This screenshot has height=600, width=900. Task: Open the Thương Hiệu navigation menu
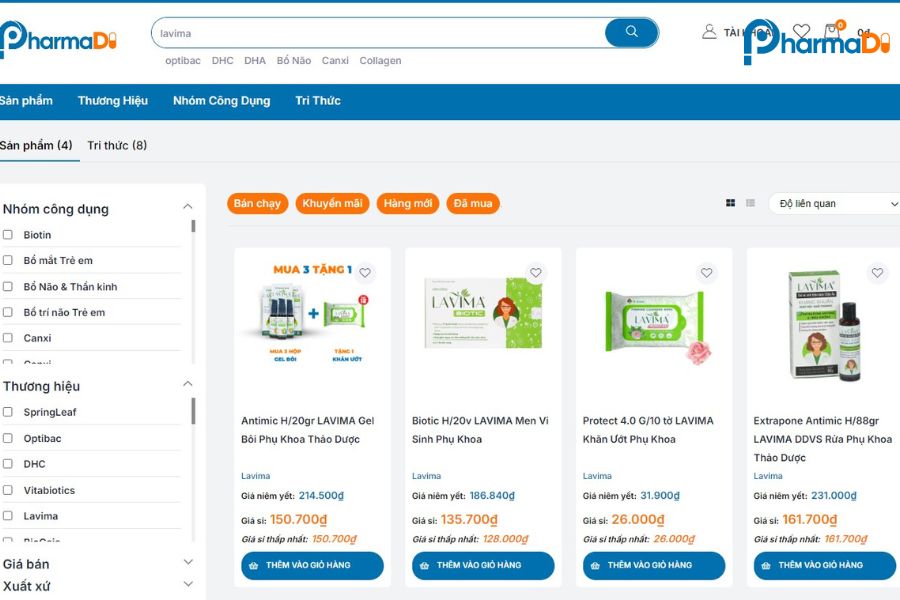pos(113,100)
